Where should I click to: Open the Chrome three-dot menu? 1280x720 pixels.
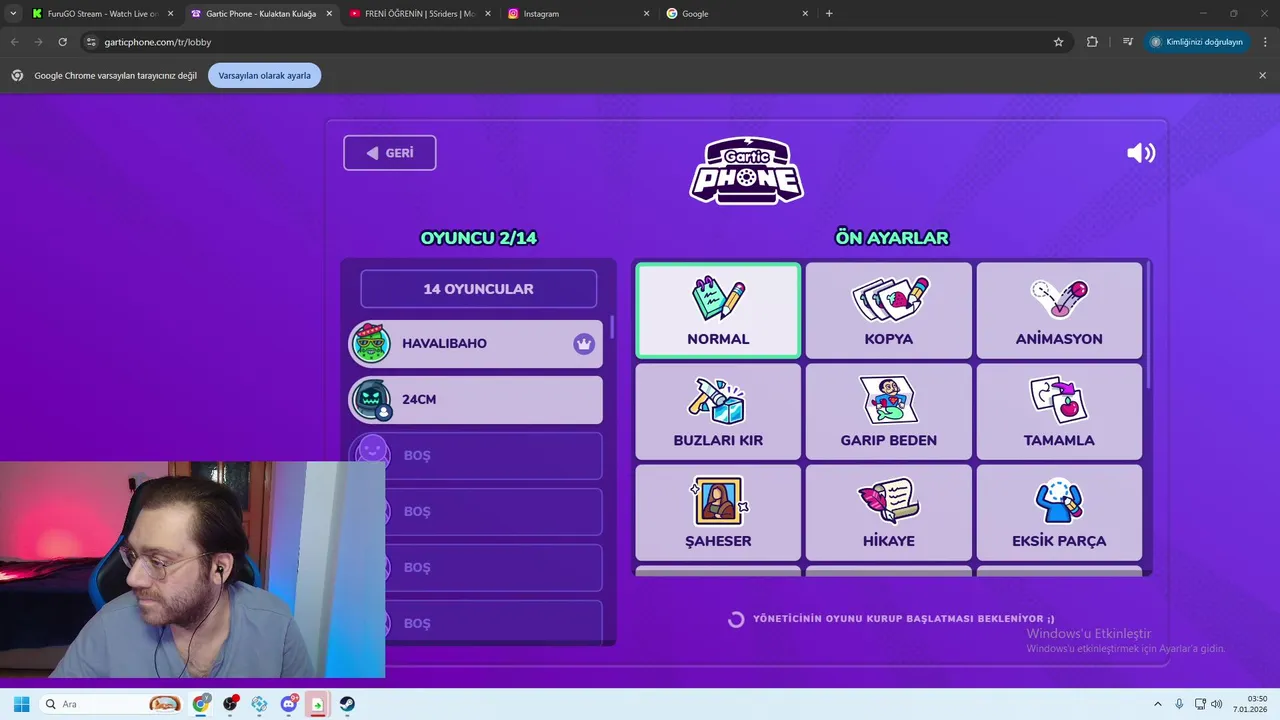1266,42
